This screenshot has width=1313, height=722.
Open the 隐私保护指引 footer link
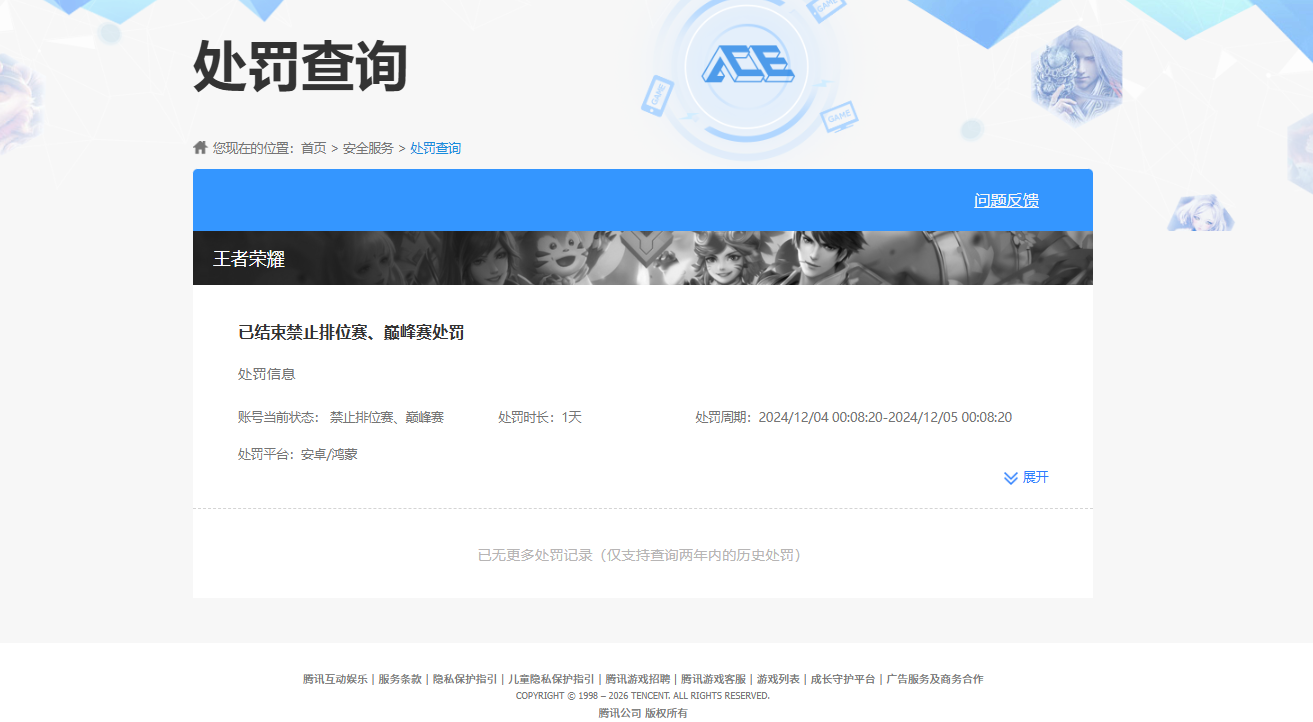(x=464, y=679)
